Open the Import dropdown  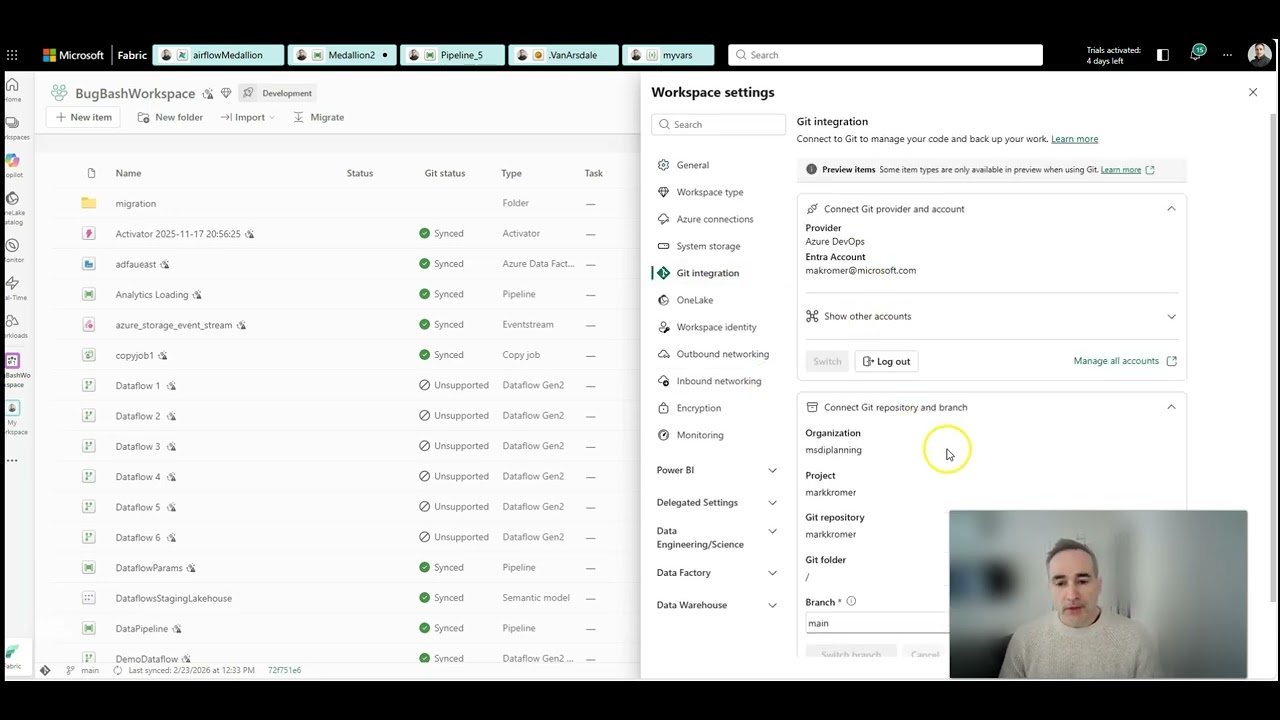247,117
